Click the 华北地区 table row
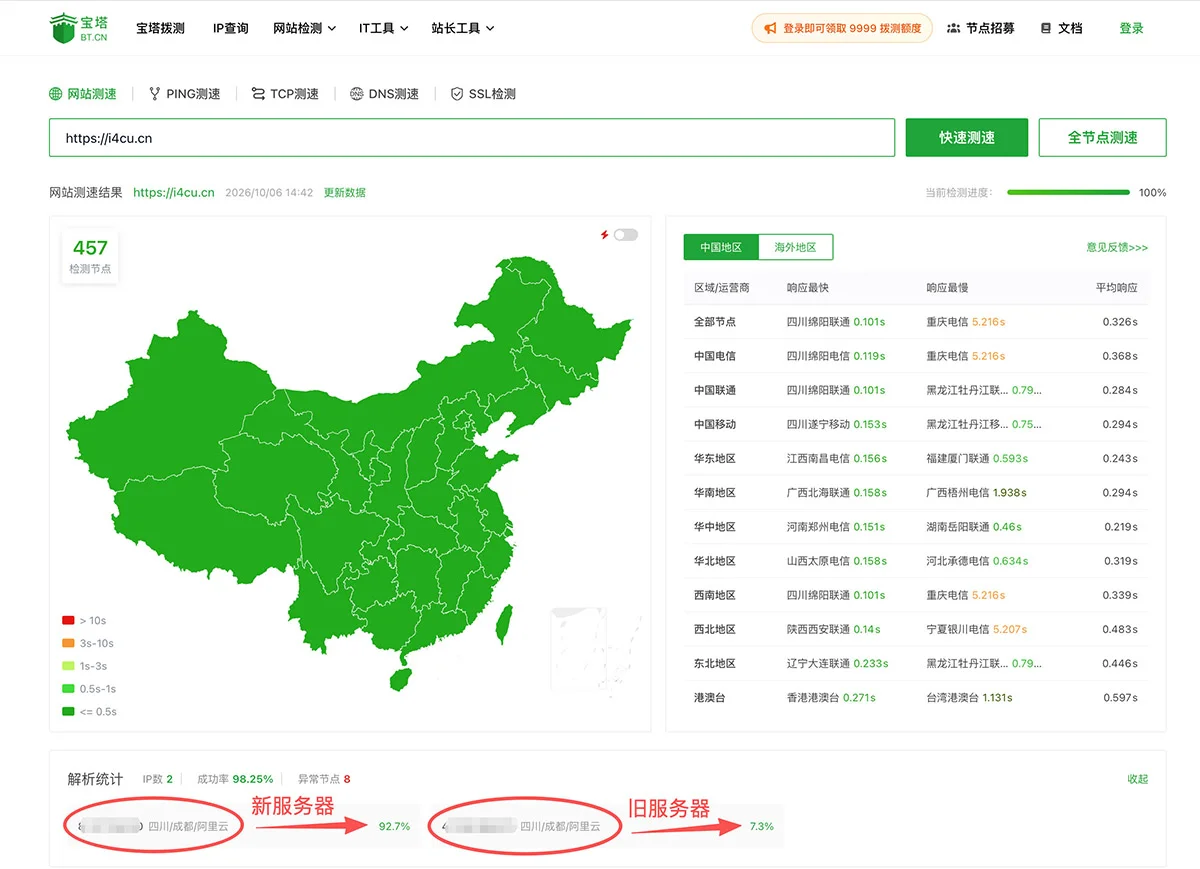This screenshot has height=869, width=1200. [x=916, y=561]
